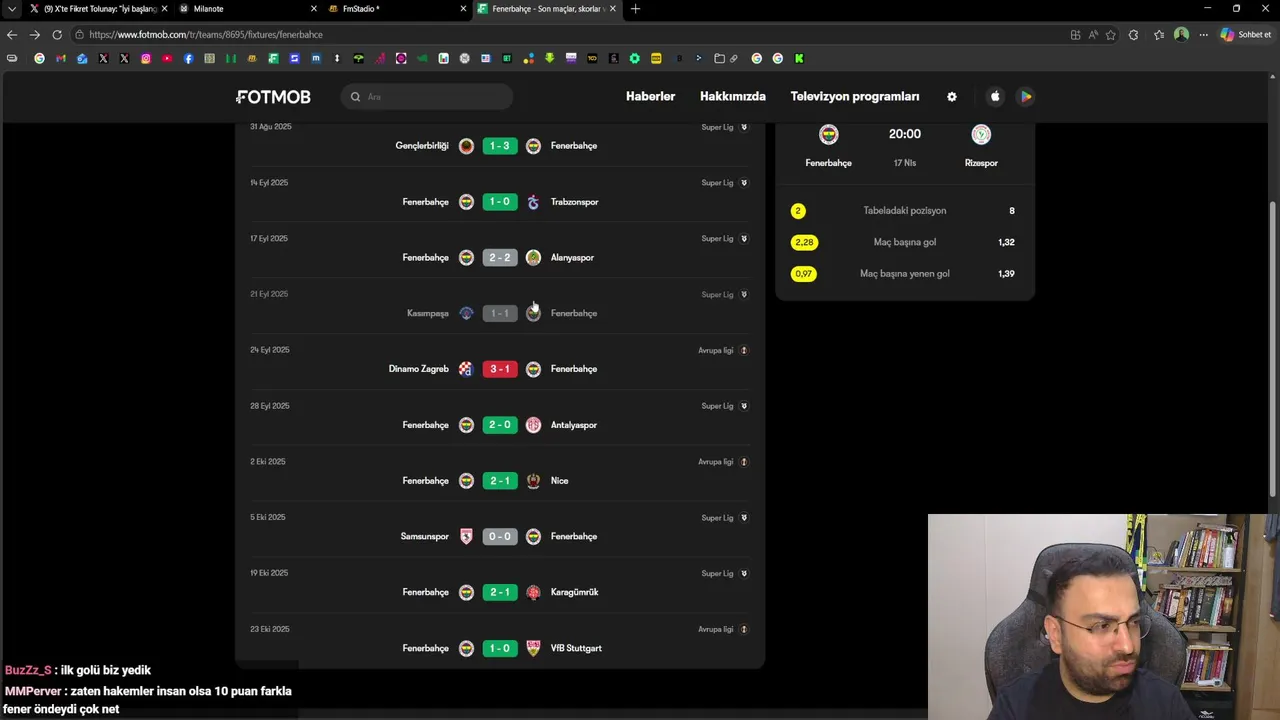Image resolution: width=1280 pixels, height=720 pixels.
Task: Click the Tabeladaki pozisyon stat row
Action: click(904, 211)
